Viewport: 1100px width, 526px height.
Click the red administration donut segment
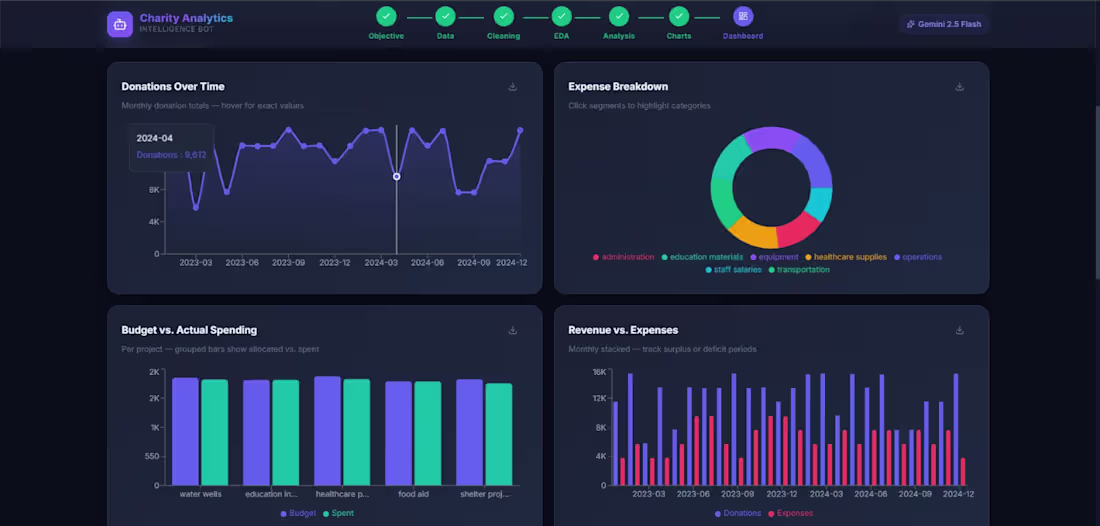[x=798, y=230]
